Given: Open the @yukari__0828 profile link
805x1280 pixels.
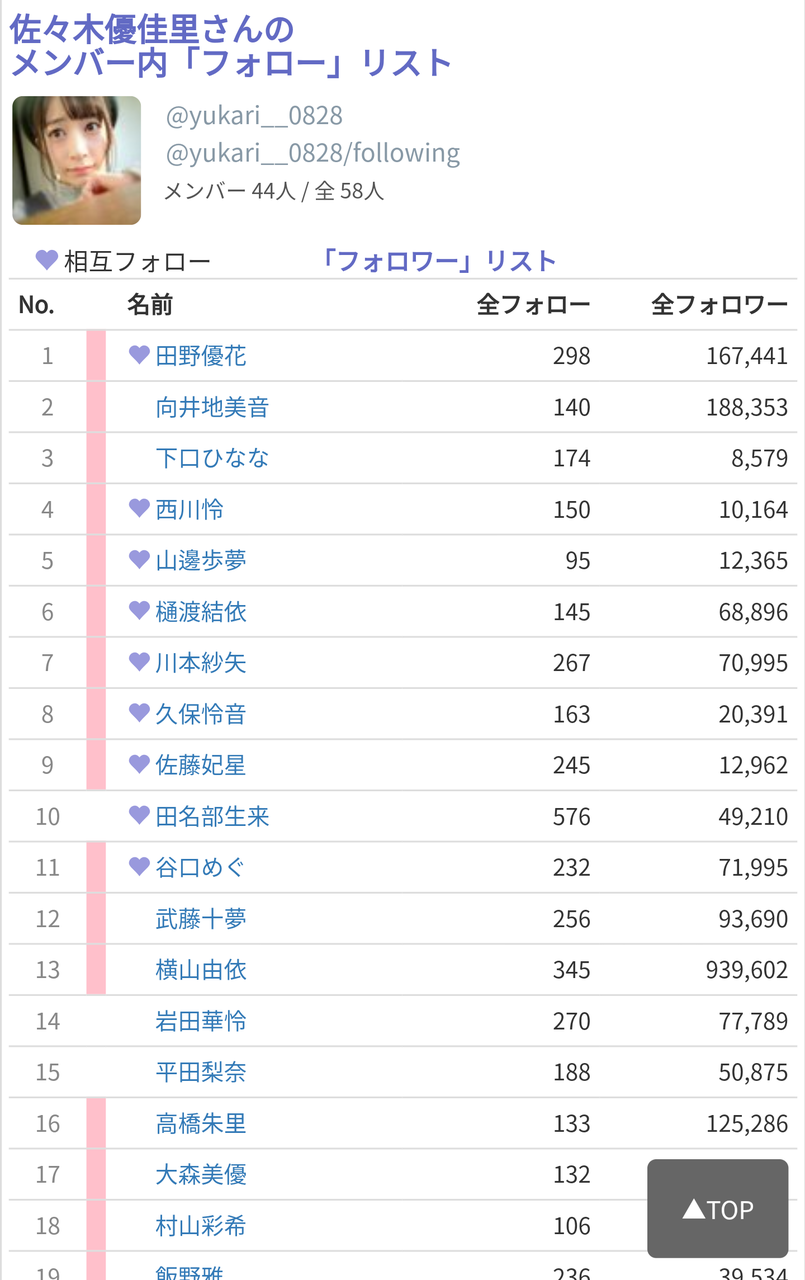Looking at the screenshot, I should pos(254,116).
